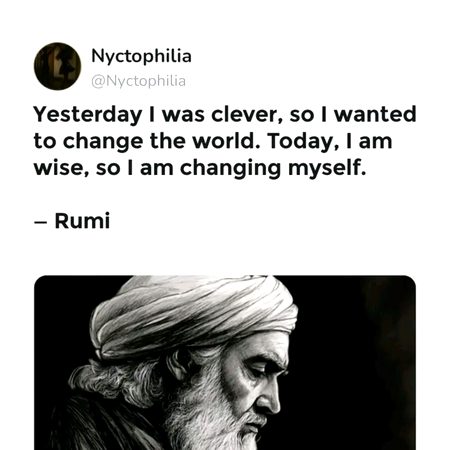Open the @Nyctophilia handle link
Viewport: 450px width, 450px height.
(x=138, y=81)
